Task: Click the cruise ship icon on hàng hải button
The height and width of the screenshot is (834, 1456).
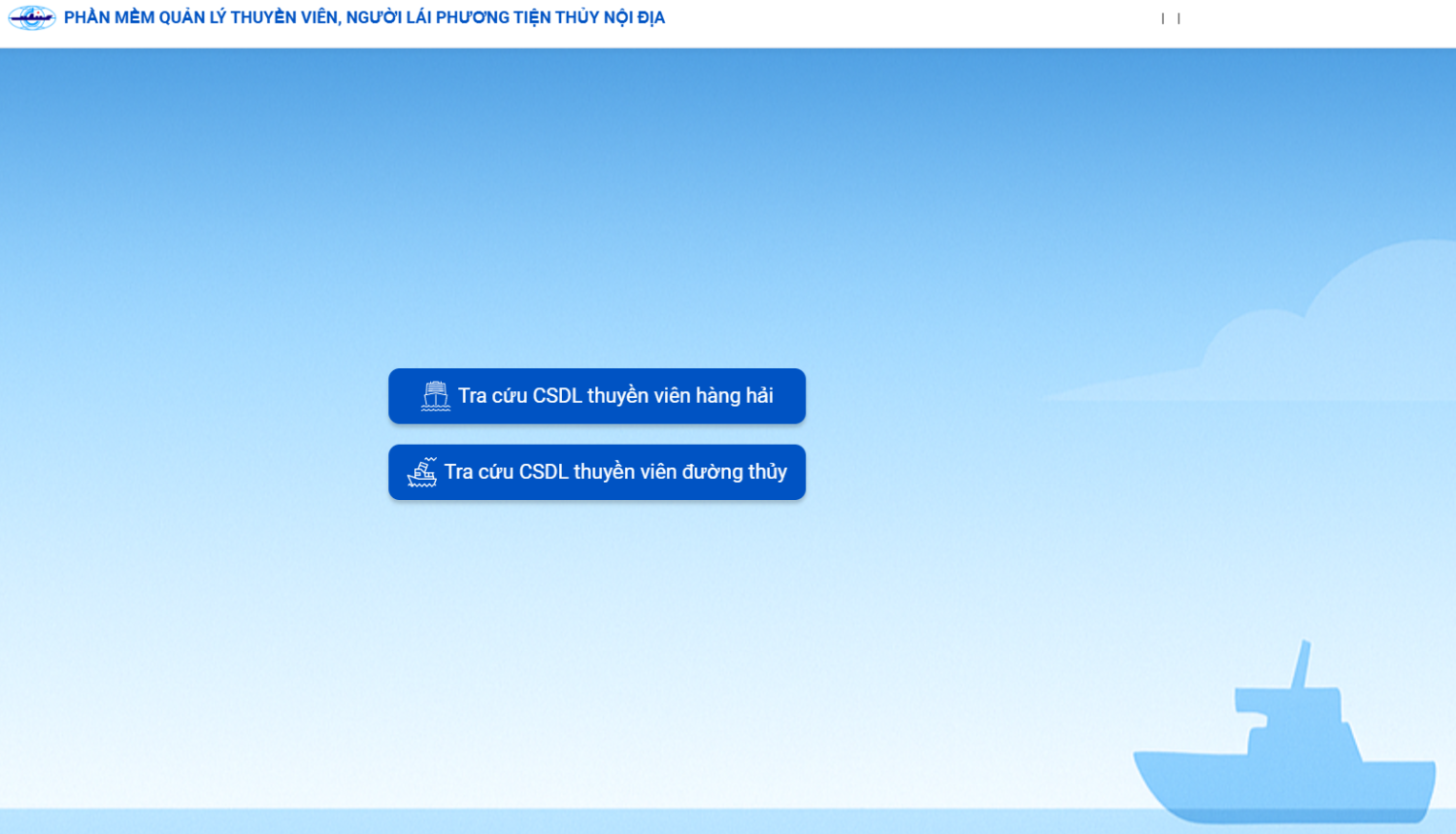Action: coord(436,396)
